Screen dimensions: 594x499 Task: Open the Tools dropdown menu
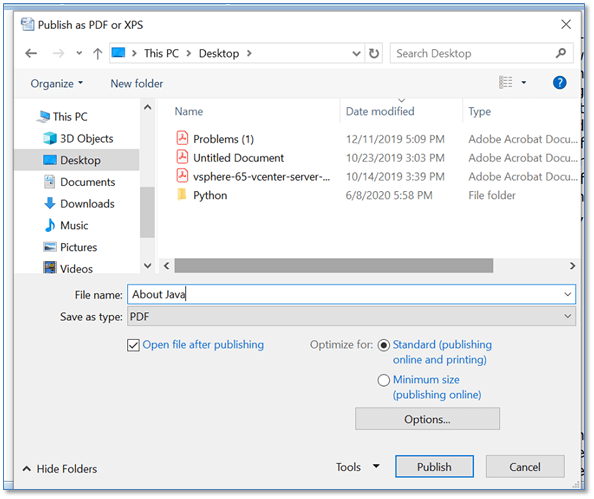click(x=358, y=467)
